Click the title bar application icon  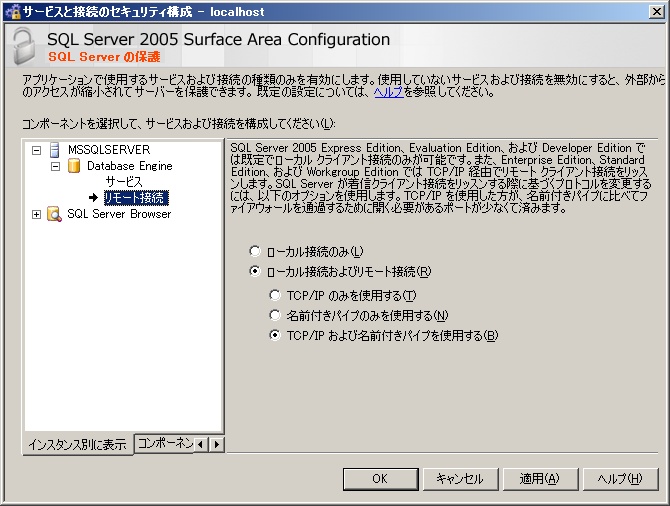tap(13, 12)
